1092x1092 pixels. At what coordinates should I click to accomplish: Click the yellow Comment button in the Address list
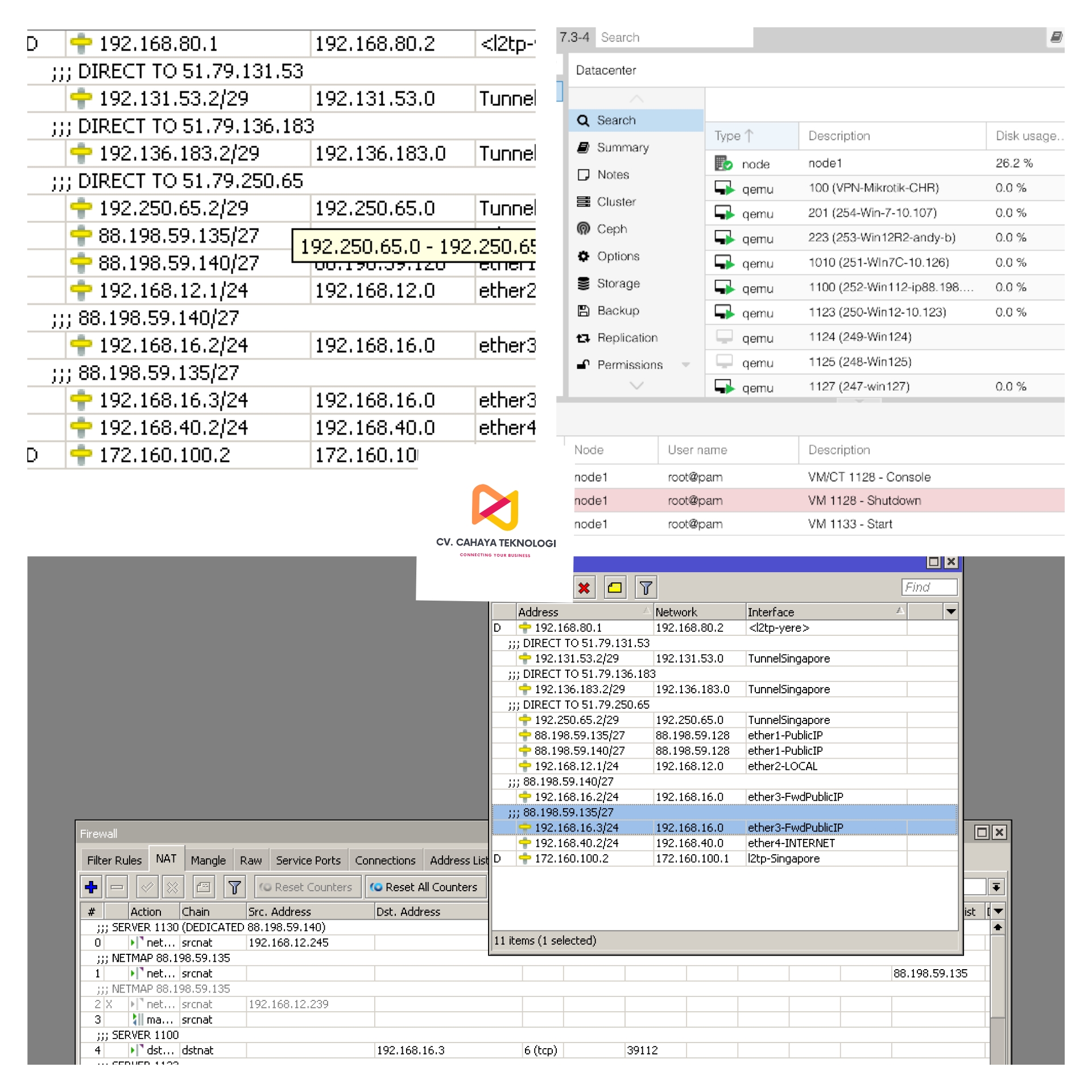[x=614, y=588]
